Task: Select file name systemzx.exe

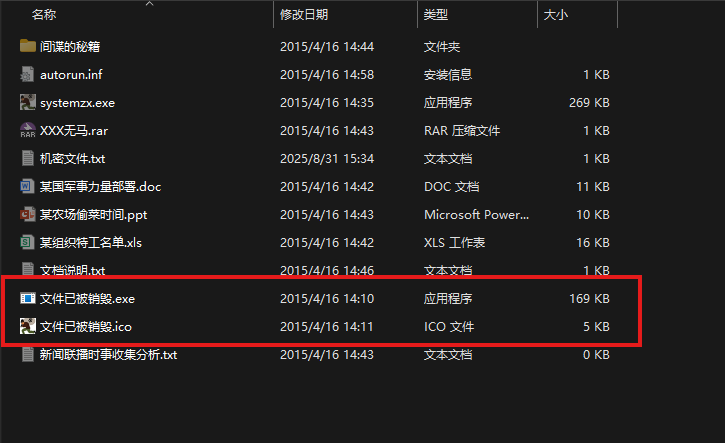Action: click(77, 103)
